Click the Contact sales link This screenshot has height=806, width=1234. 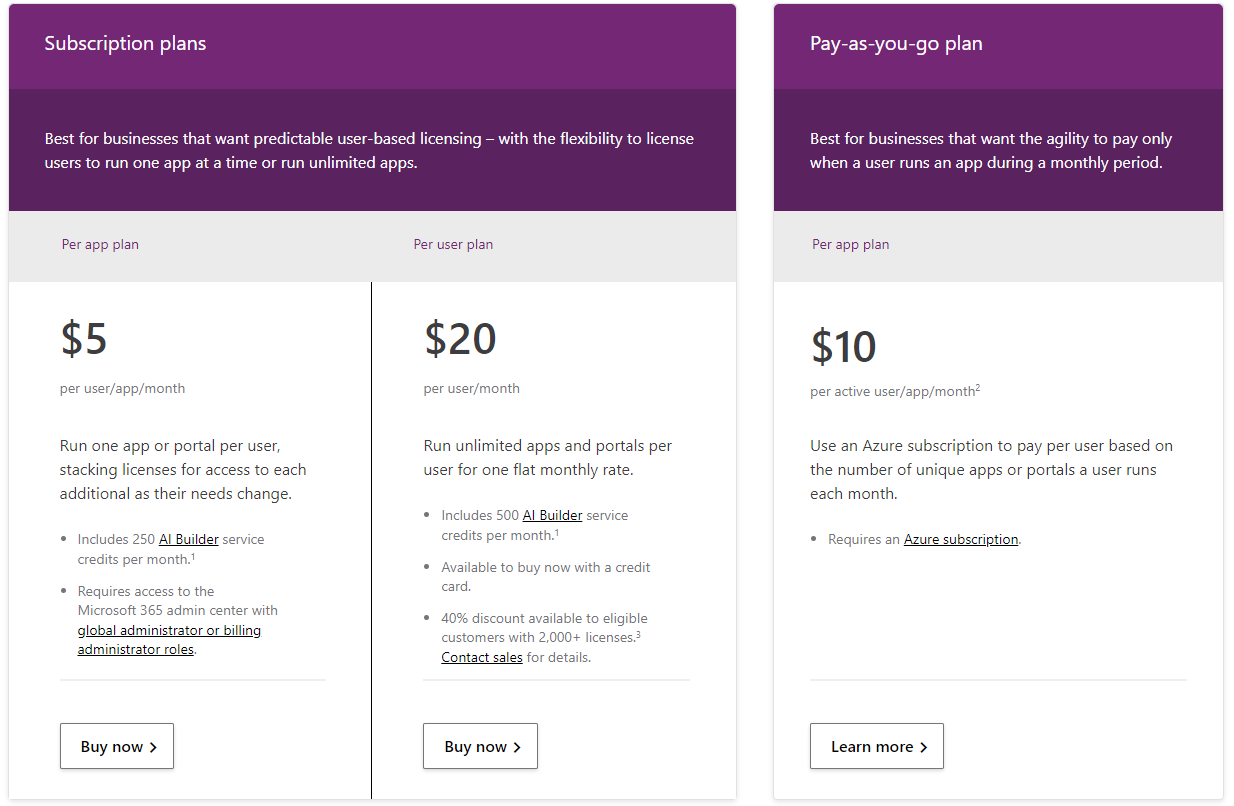[x=482, y=657]
